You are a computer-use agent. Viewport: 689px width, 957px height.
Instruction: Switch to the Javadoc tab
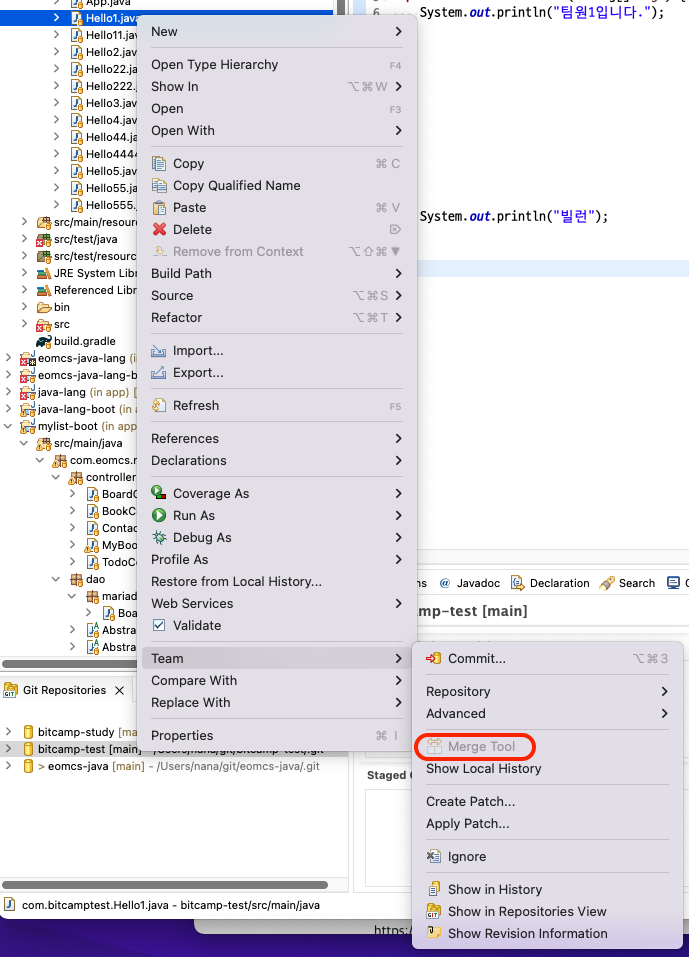point(469,583)
